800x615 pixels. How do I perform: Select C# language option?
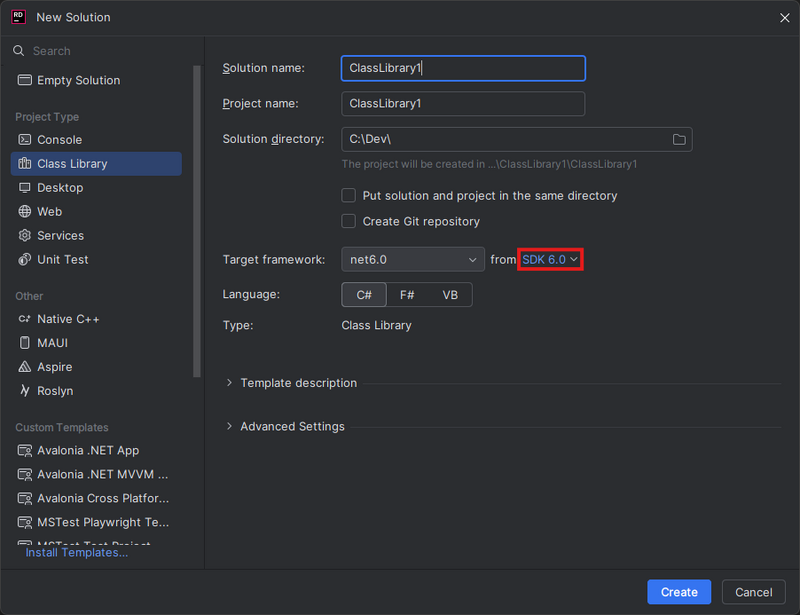(x=364, y=295)
